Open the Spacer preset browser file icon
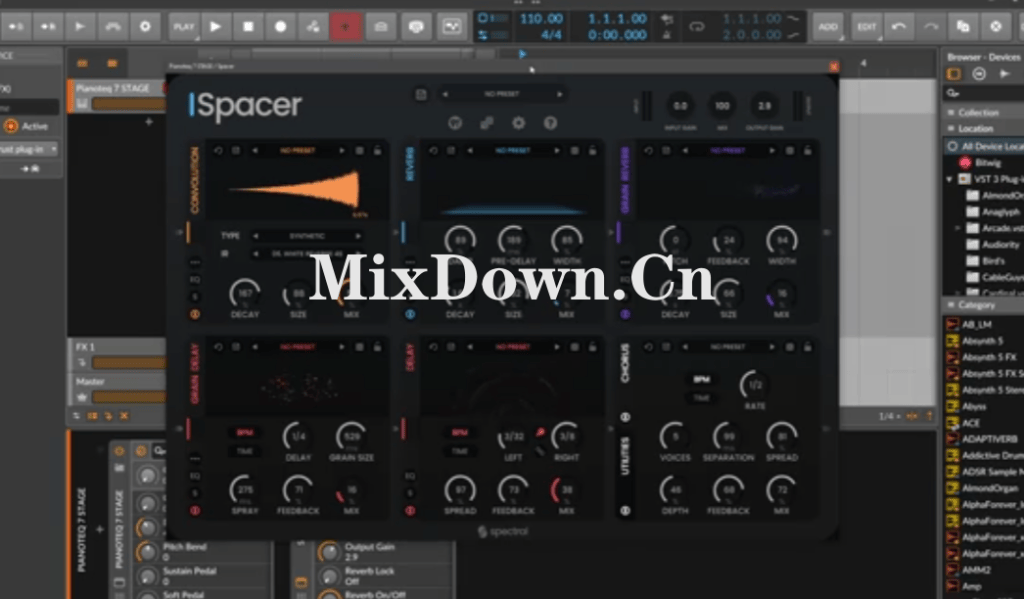Image resolution: width=1024 pixels, height=599 pixels. (420, 93)
